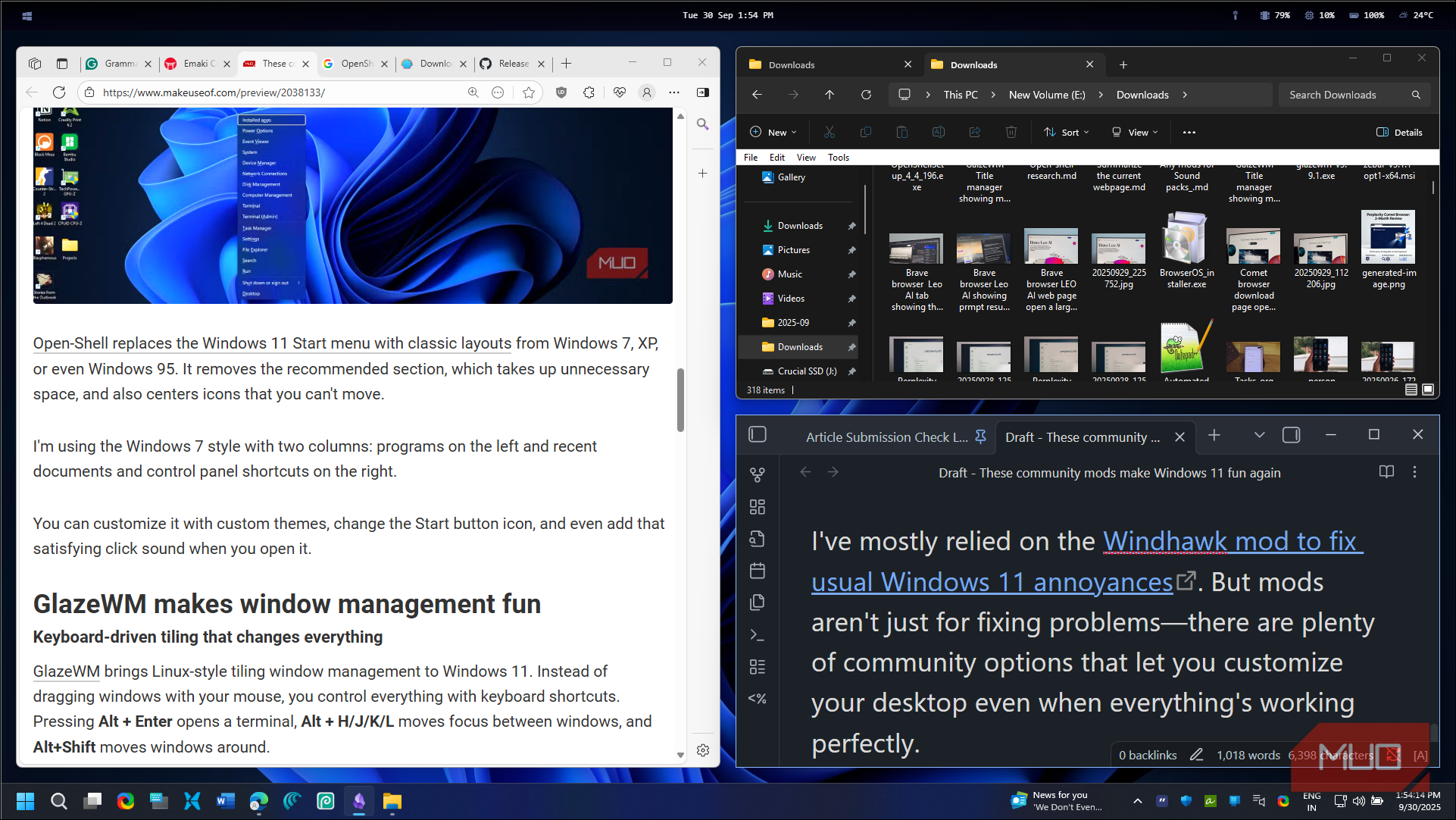Viewport: 1456px width, 820px height.
Task: Open the Tools menu in File Explorer
Action: pos(838,158)
